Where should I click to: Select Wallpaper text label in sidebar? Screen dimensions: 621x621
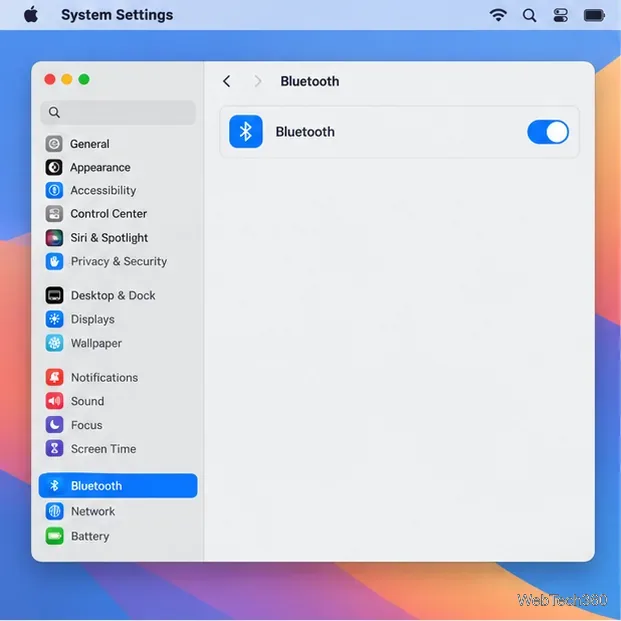tap(96, 343)
